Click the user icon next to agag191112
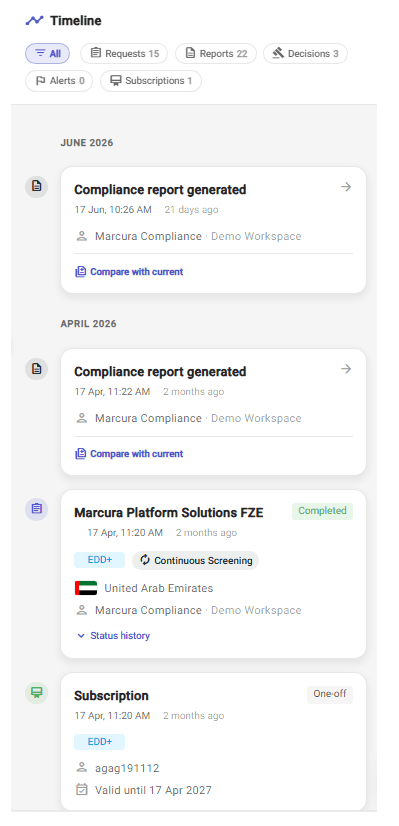Viewport: 399px width, 826px height. coord(82,768)
